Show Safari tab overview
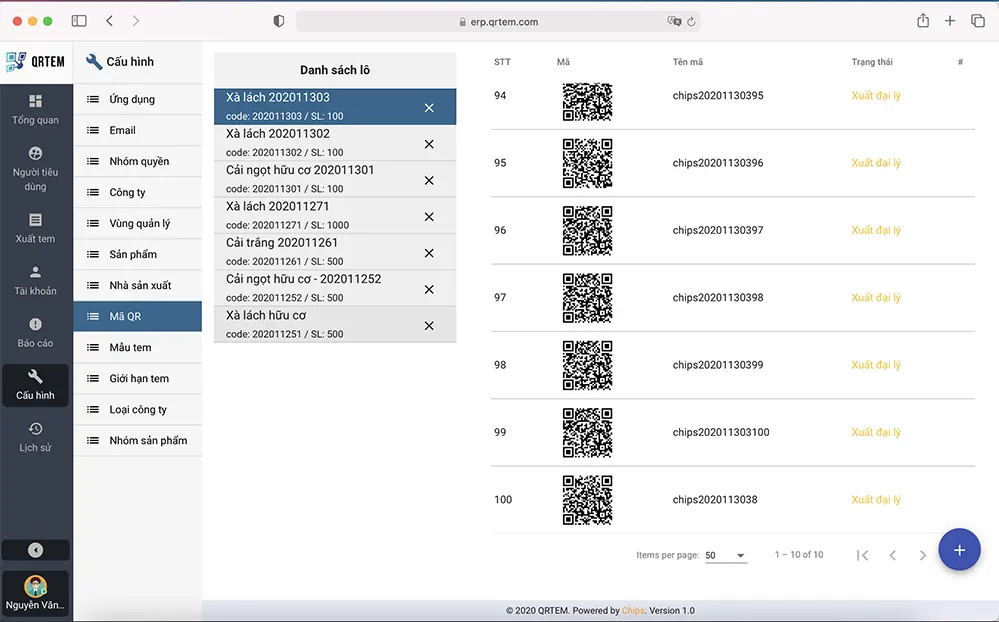 [978, 21]
